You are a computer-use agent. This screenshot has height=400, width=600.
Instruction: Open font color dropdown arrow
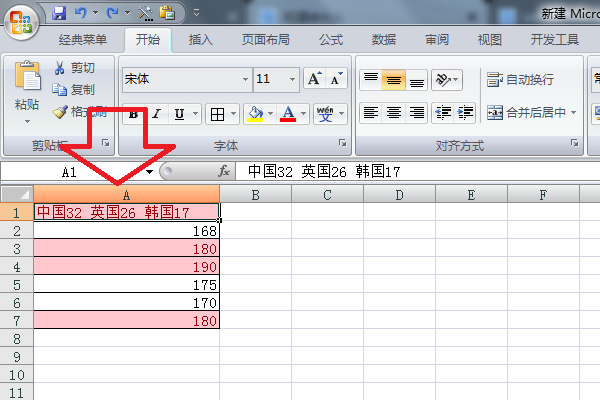(x=303, y=114)
